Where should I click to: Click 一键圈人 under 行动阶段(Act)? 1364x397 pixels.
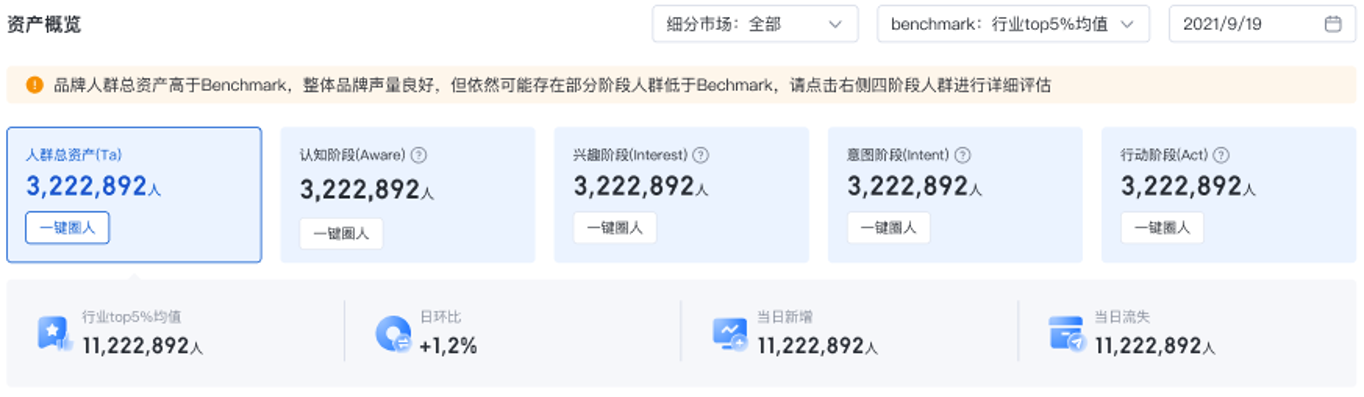[x=1162, y=228]
